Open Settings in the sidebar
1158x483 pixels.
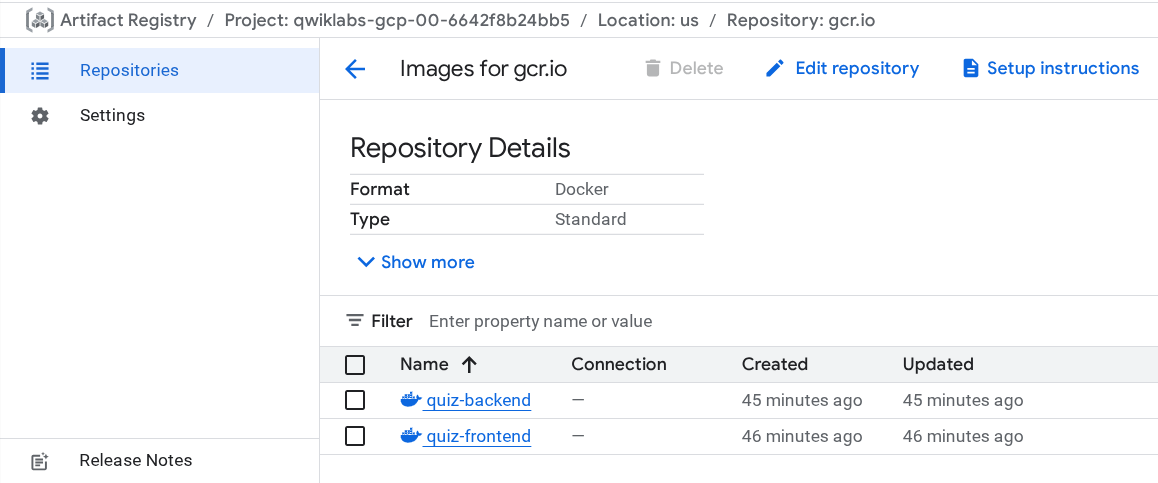click(x=160, y=116)
